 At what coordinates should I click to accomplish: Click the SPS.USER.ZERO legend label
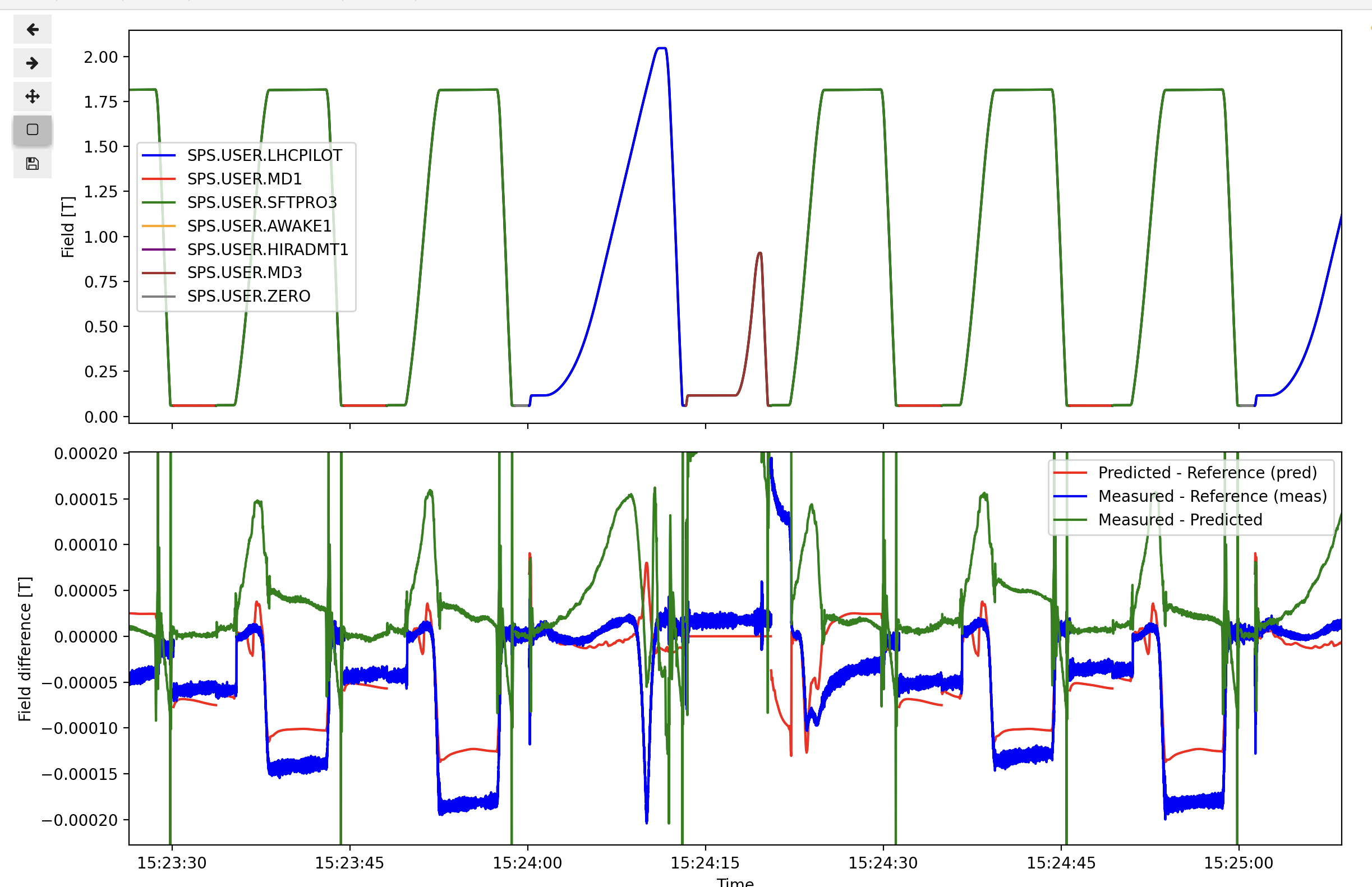pos(248,296)
